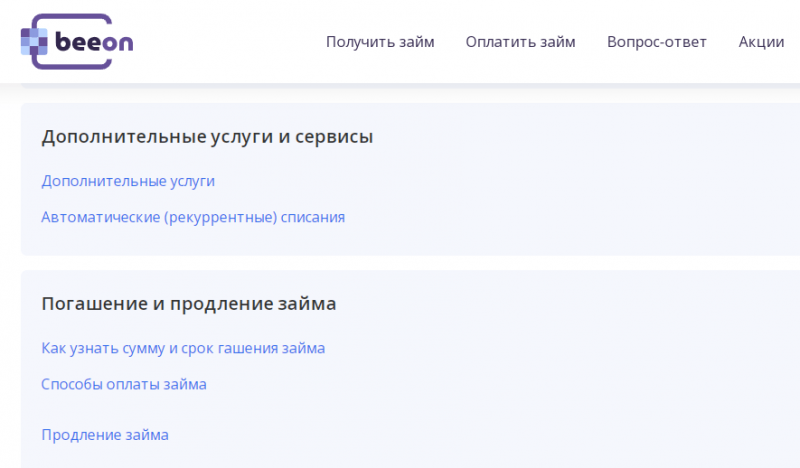Open the Акции menu item
Image resolution: width=800 pixels, height=468 pixels.
[761, 42]
